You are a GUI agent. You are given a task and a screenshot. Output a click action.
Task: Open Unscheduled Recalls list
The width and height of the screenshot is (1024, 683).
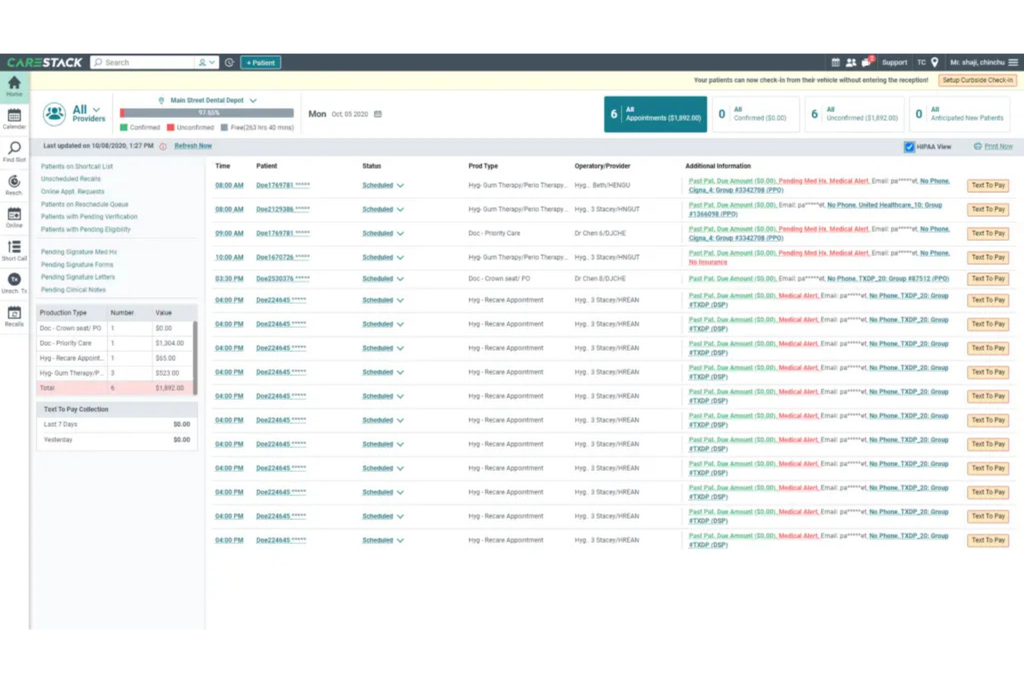(71, 179)
